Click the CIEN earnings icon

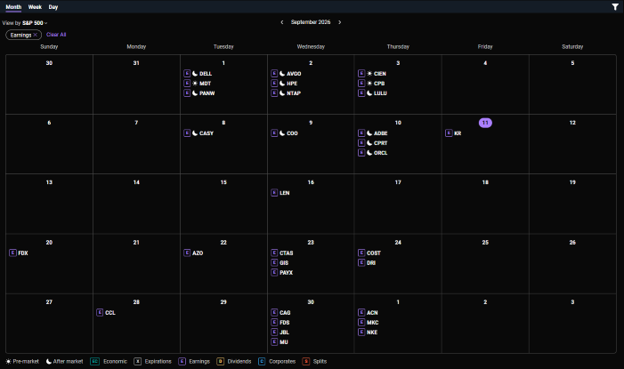coord(361,73)
